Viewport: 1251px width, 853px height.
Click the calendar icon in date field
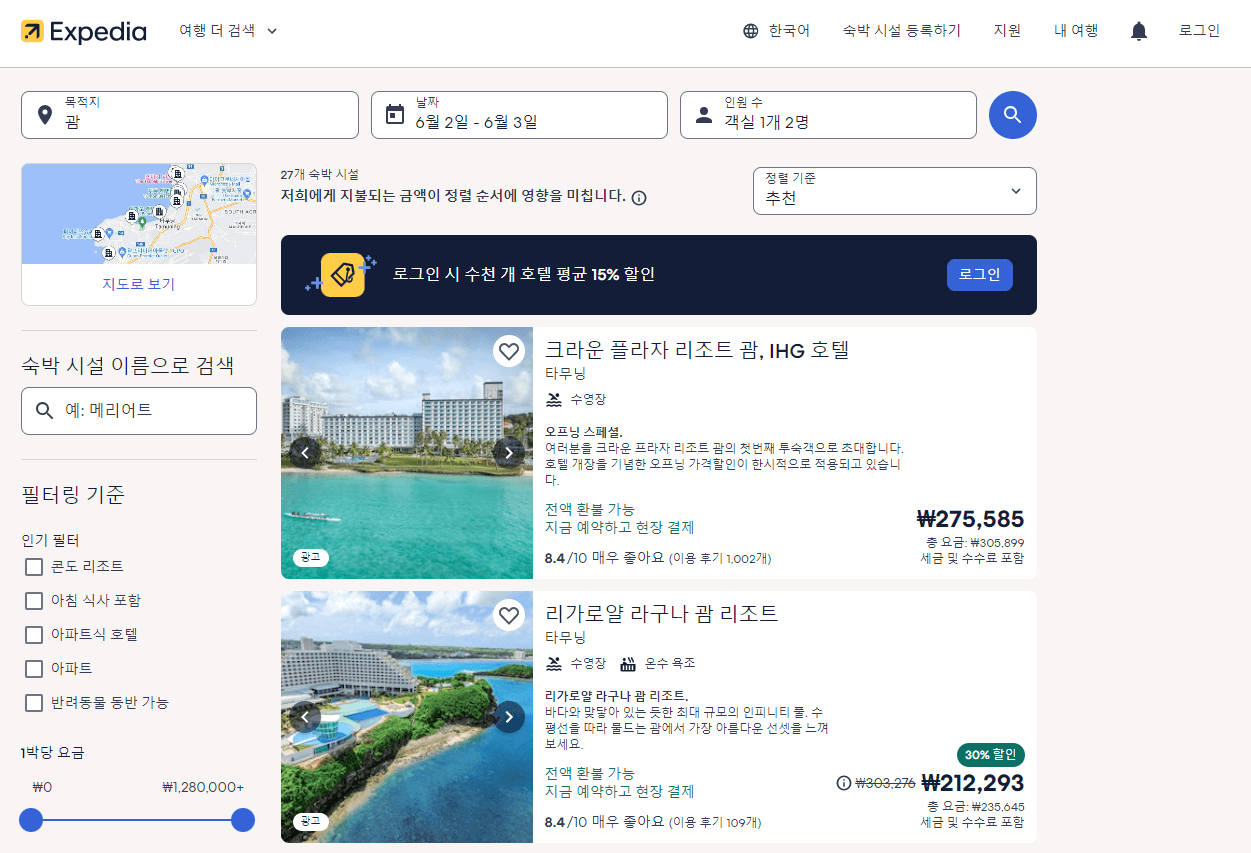point(394,114)
